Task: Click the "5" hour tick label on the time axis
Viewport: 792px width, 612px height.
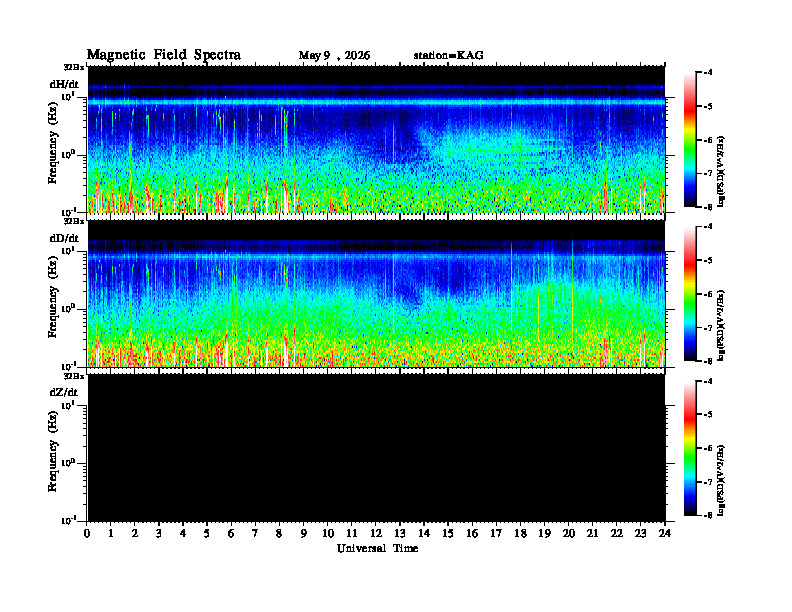Action: (207, 534)
